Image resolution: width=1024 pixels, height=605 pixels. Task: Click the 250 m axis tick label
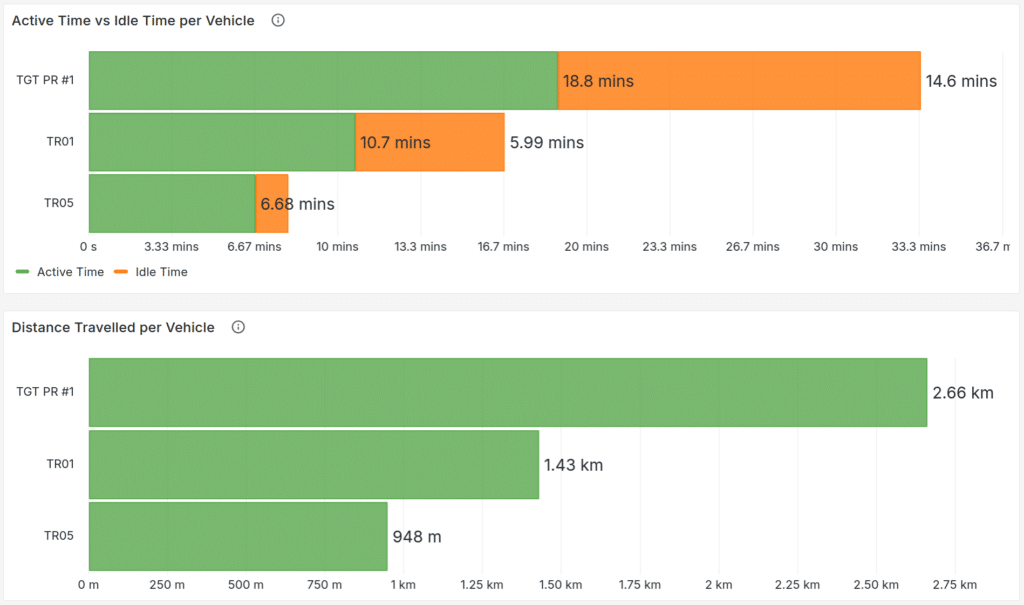coord(167,585)
